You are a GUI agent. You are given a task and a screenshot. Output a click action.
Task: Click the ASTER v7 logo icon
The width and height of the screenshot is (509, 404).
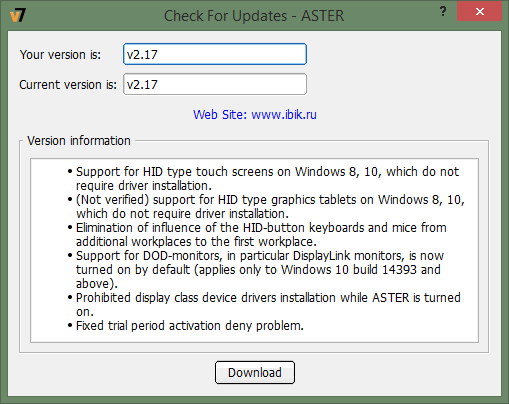[18, 16]
